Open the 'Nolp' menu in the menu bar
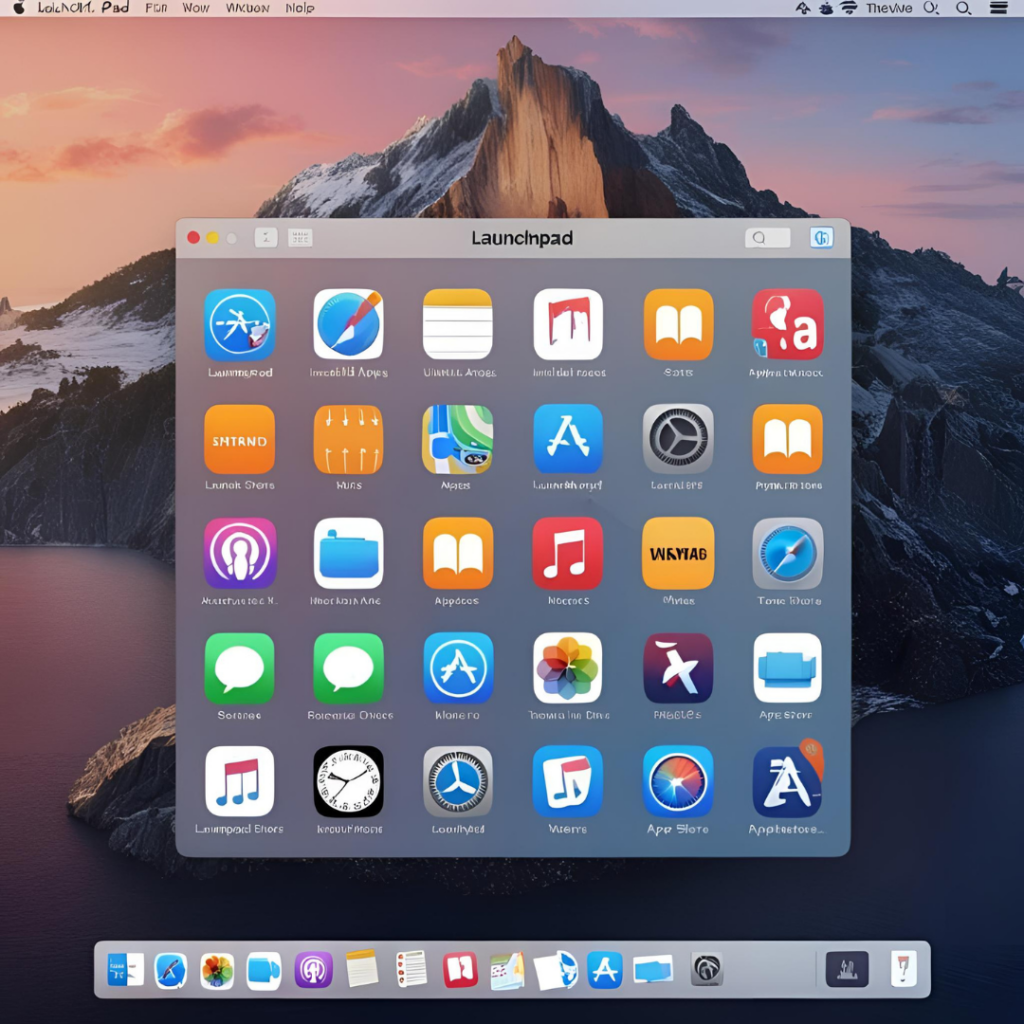The image size is (1024, 1024). [x=300, y=8]
